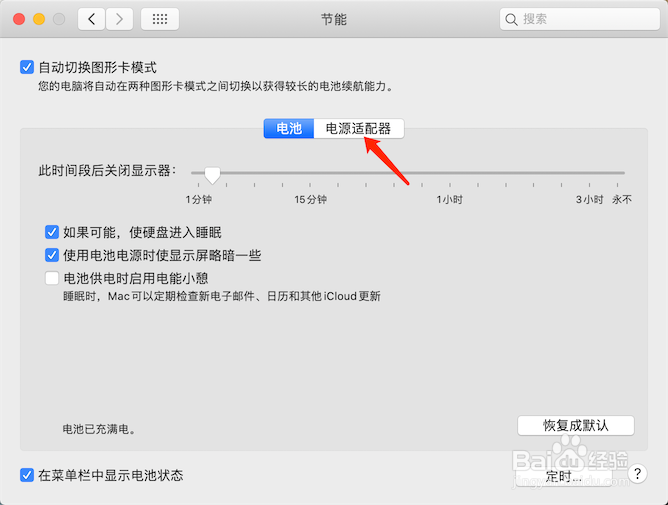Show all preferences with the grid icon
The image size is (668, 505).
160,19
